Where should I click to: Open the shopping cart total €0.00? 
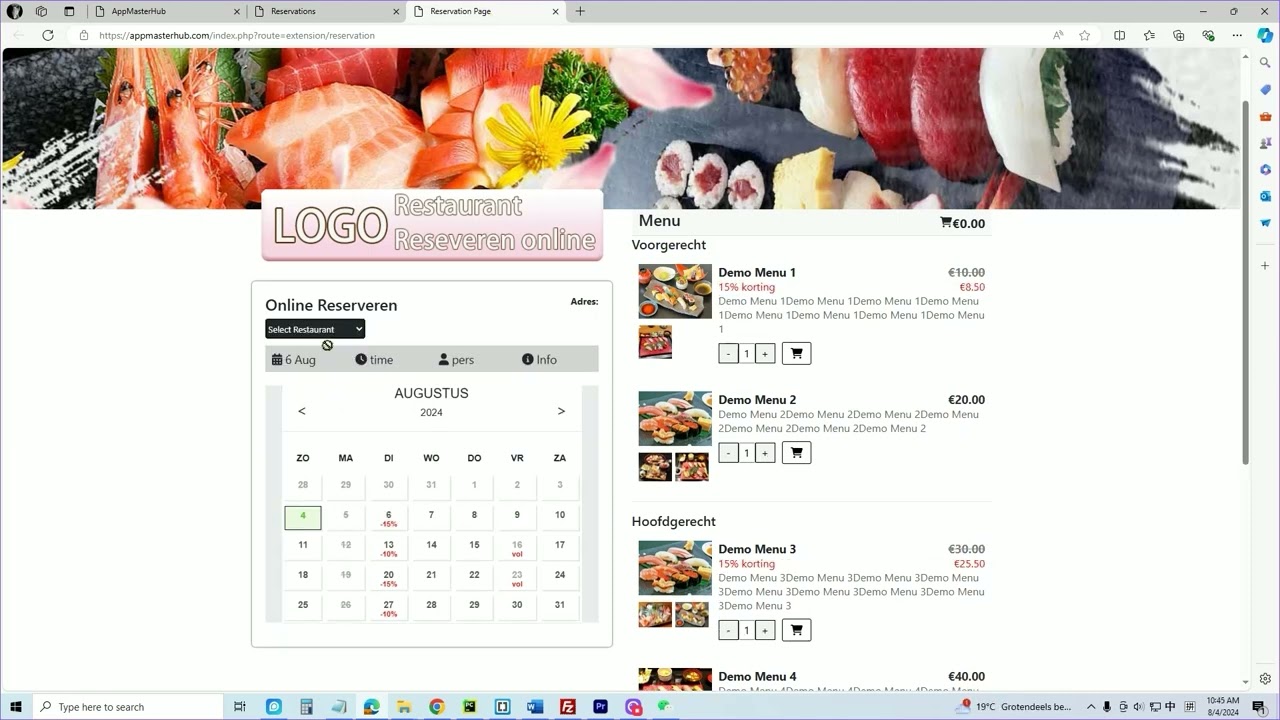[962, 223]
